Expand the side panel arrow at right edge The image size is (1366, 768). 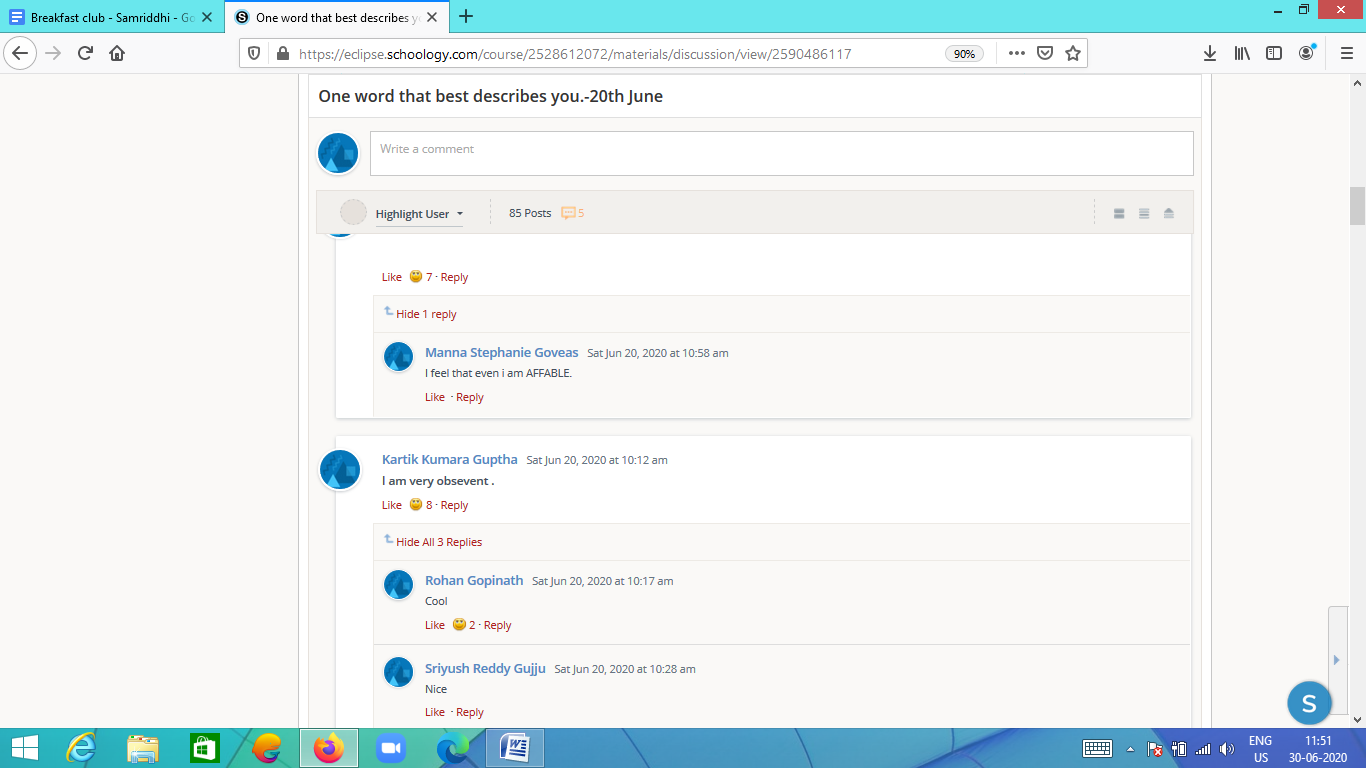pyautogui.click(x=1336, y=660)
